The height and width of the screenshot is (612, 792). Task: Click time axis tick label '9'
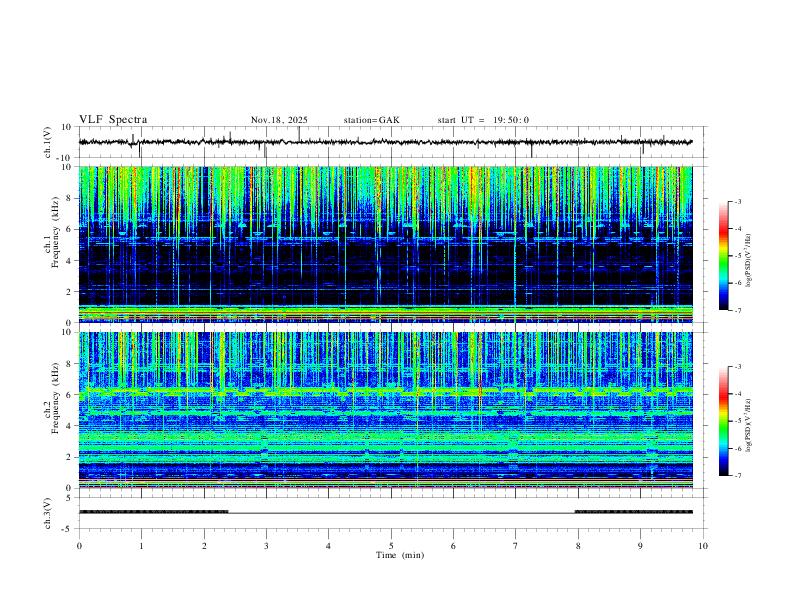pos(640,546)
